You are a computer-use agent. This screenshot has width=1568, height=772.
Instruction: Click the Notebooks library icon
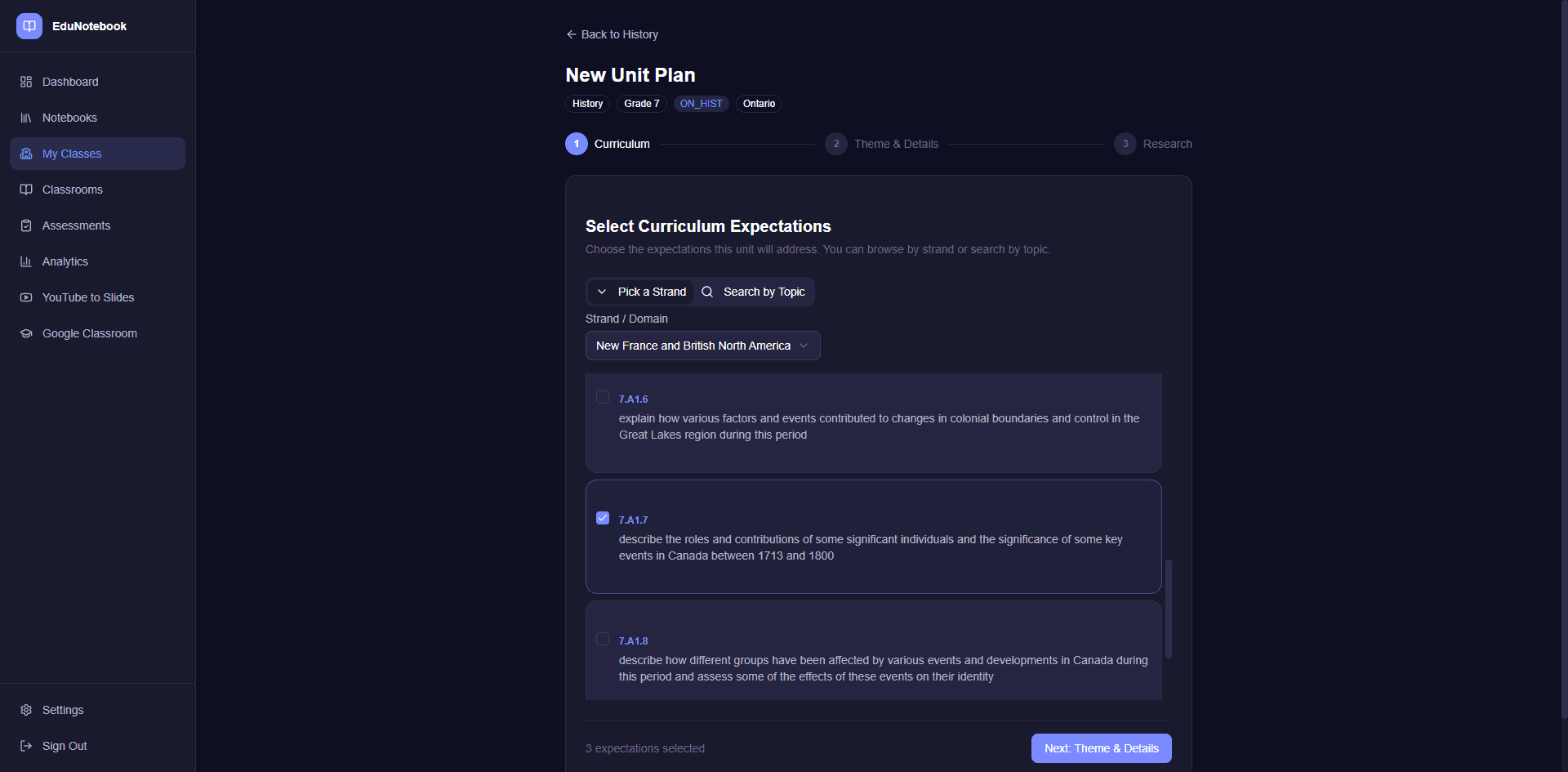click(26, 118)
